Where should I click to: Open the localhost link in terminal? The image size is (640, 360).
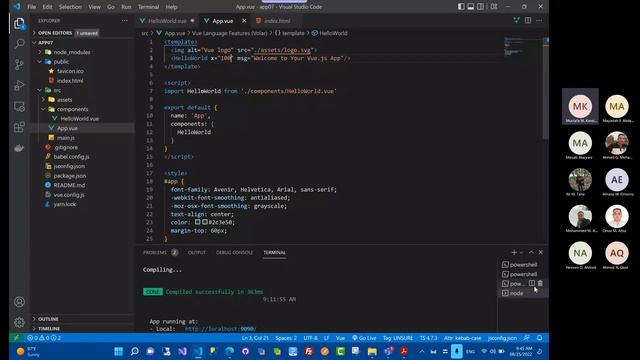tap(220, 329)
